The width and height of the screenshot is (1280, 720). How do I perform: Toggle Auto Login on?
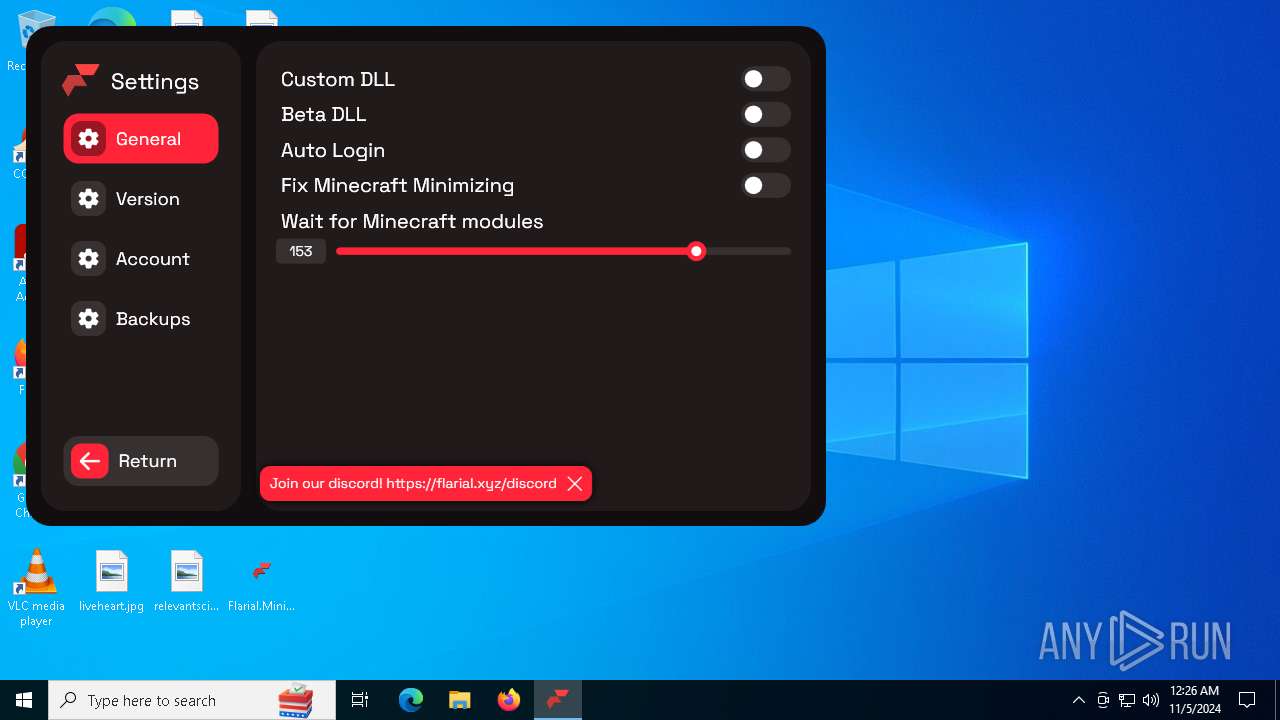click(766, 150)
